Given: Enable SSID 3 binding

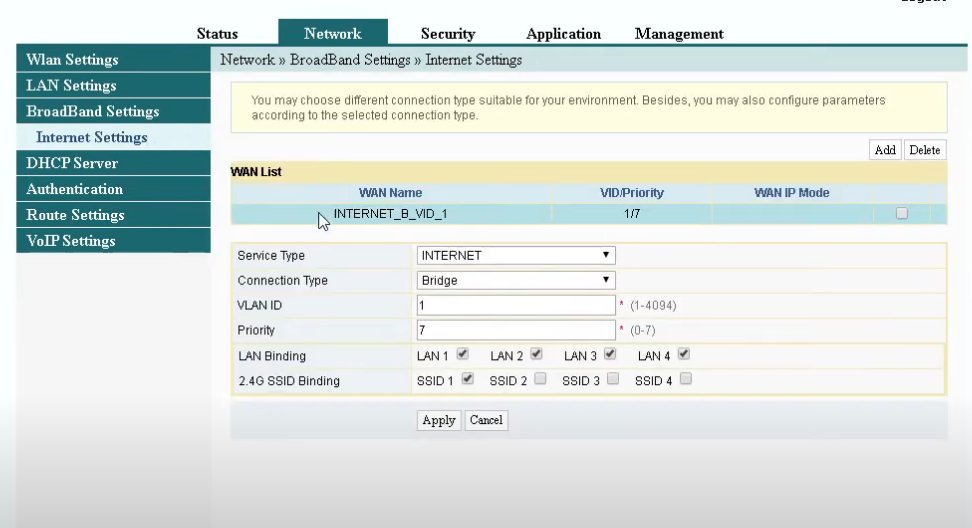Looking at the screenshot, I should point(613,379).
